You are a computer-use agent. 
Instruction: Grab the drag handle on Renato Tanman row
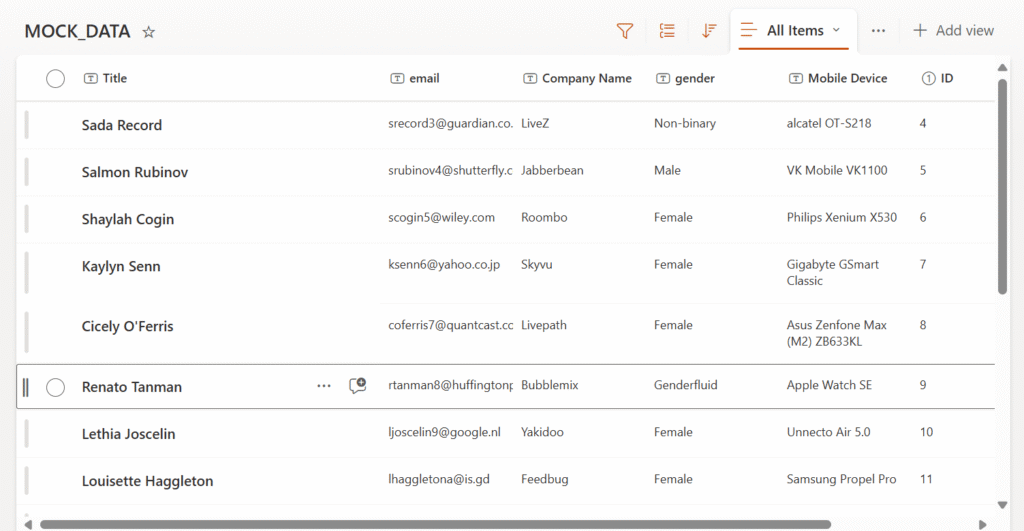[x=26, y=387]
